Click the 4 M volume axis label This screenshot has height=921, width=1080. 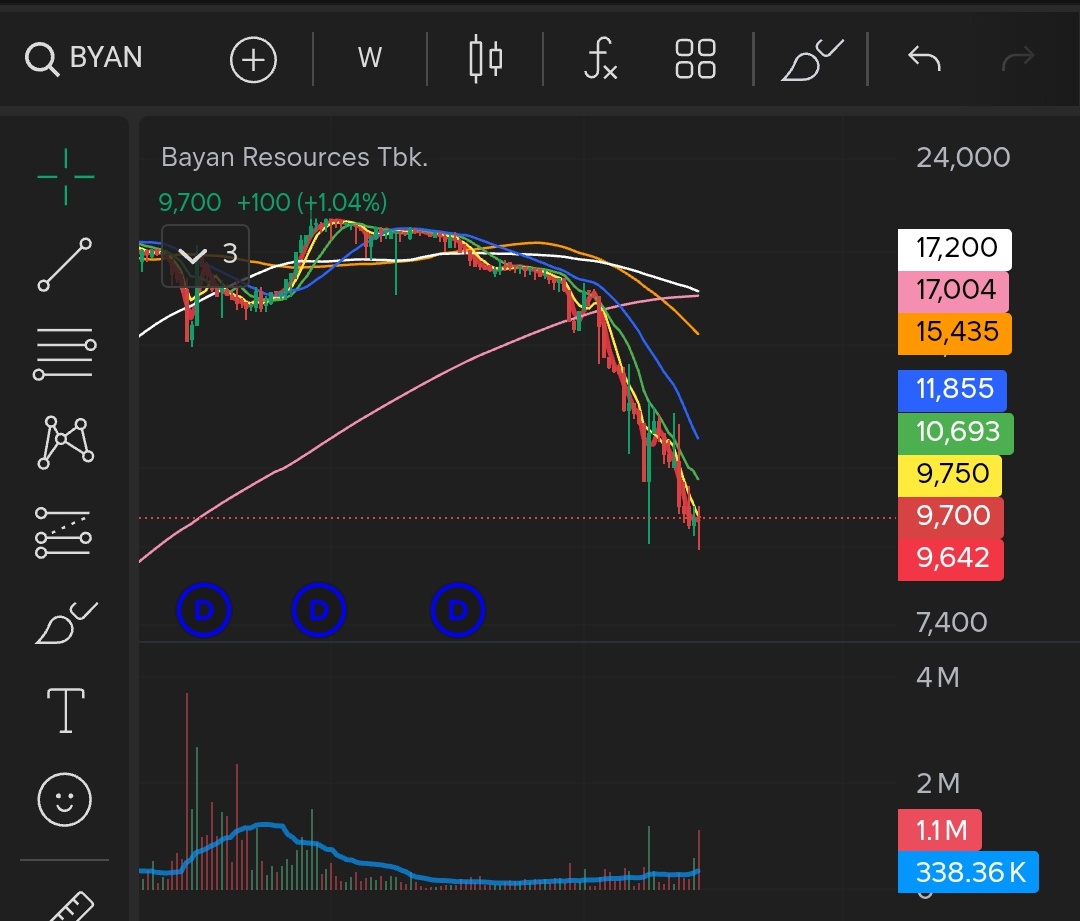tap(937, 678)
